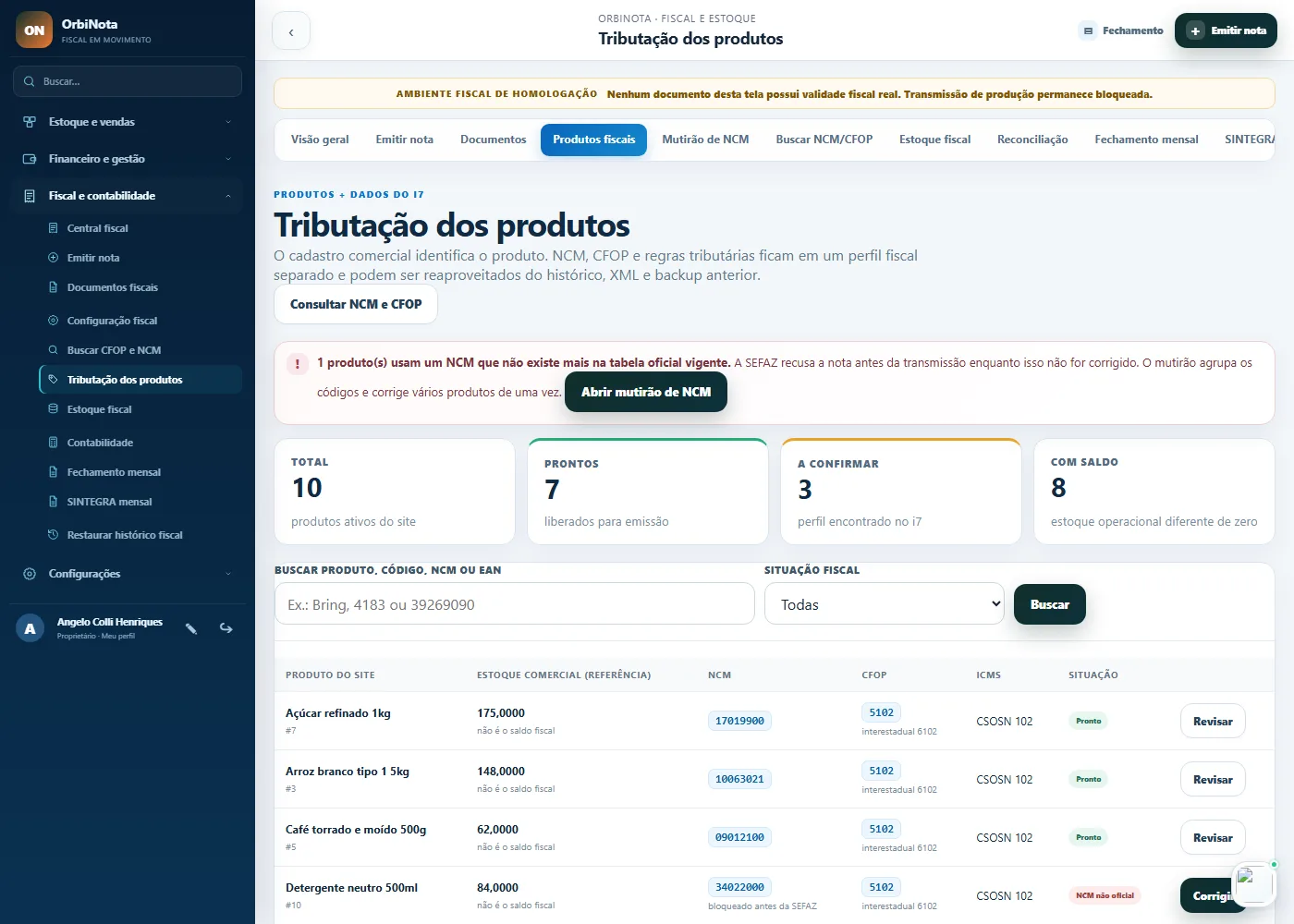Switch to the Documentos tab
The image size is (1294, 924).
pos(494,140)
